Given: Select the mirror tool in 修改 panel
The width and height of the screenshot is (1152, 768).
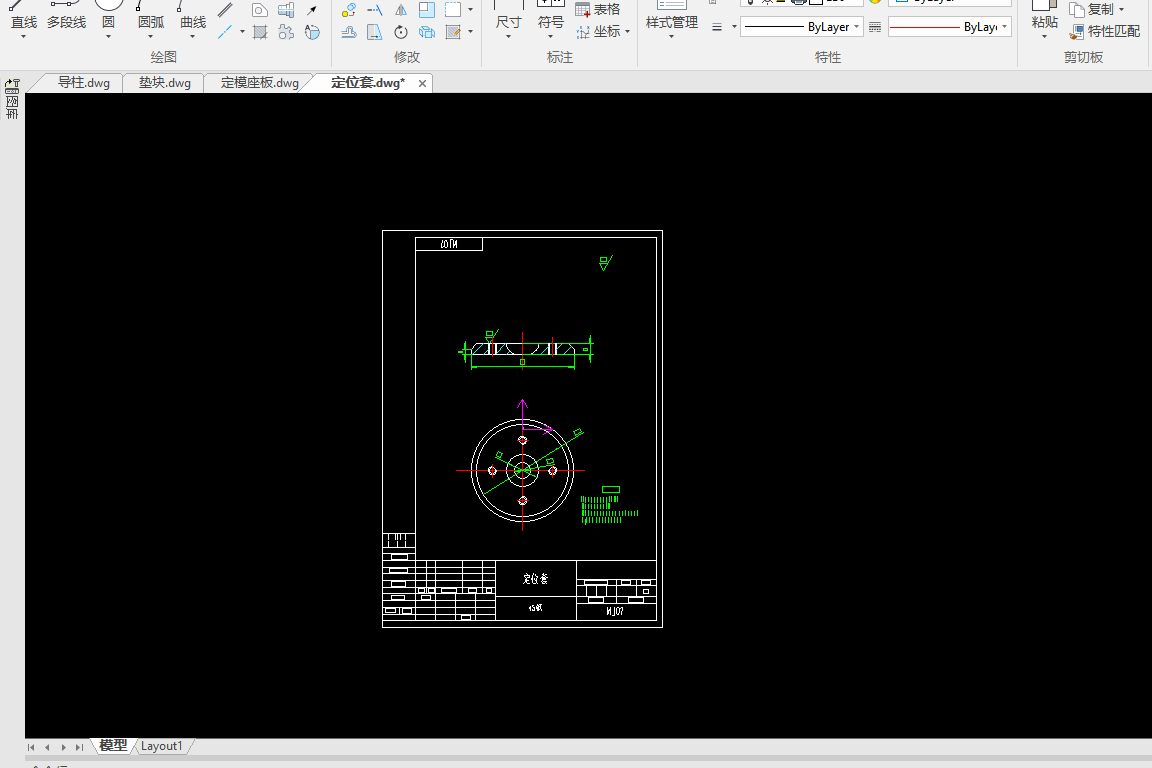Looking at the screenshot, I should 400,10.
